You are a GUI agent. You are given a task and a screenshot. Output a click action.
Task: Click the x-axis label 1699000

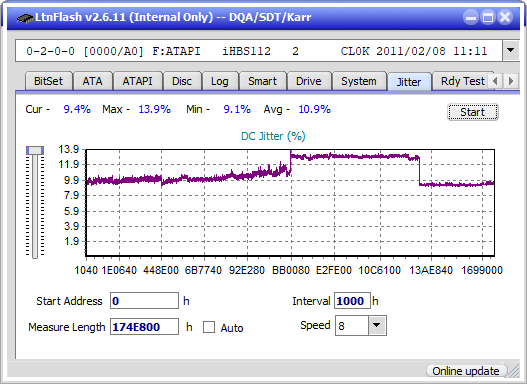(482, 270)
